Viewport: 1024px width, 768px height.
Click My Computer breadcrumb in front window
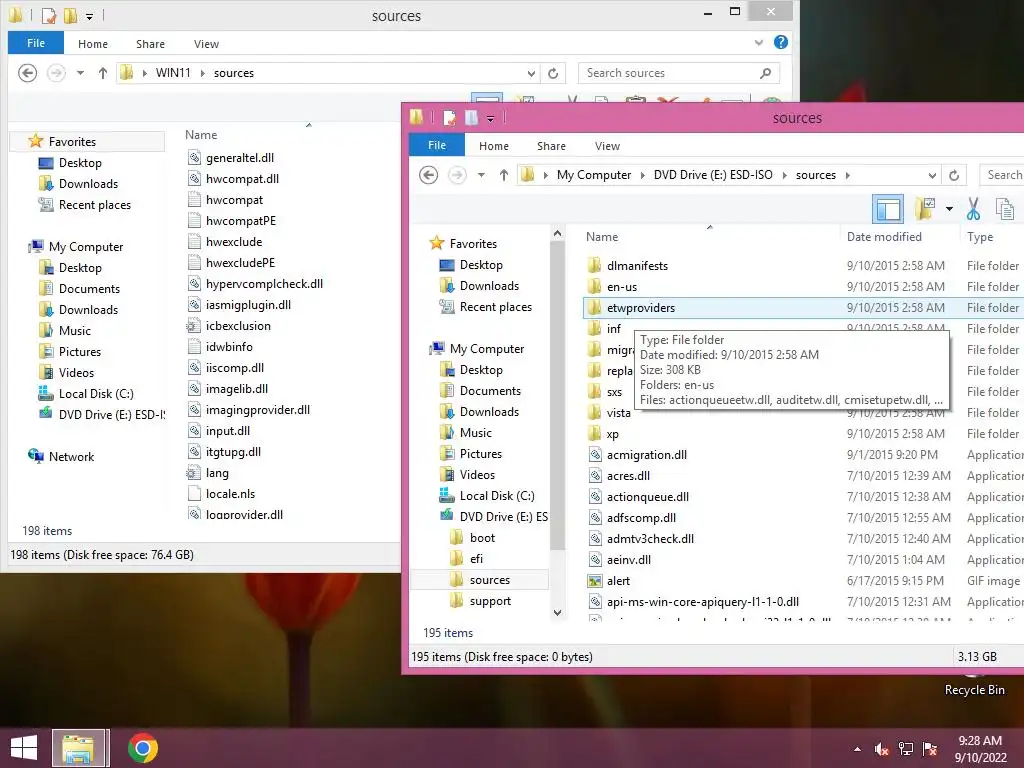(594, 175)
